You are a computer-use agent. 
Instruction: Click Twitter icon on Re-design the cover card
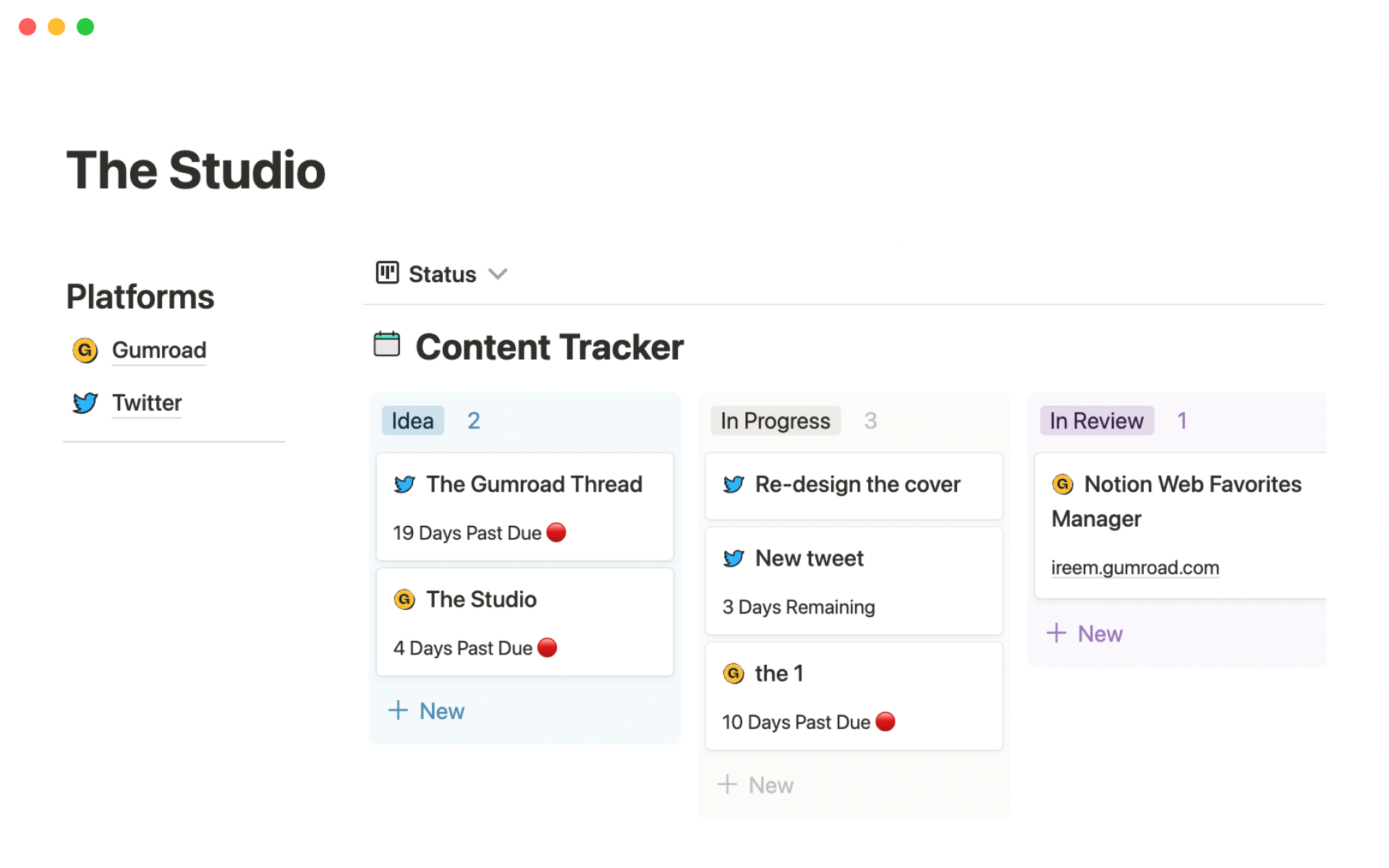point(734,484)
